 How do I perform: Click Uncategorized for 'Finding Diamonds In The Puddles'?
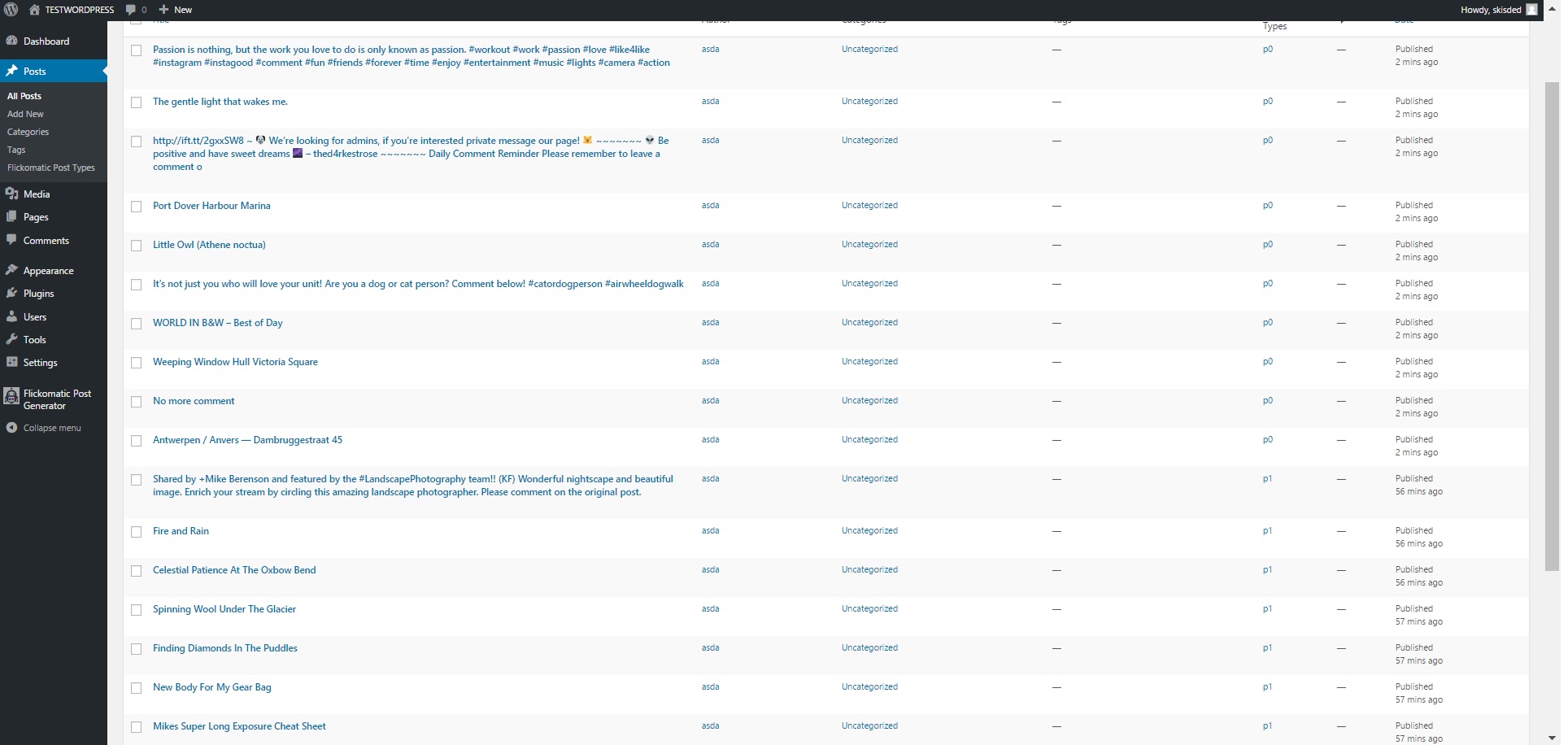(x=869, y=647)
